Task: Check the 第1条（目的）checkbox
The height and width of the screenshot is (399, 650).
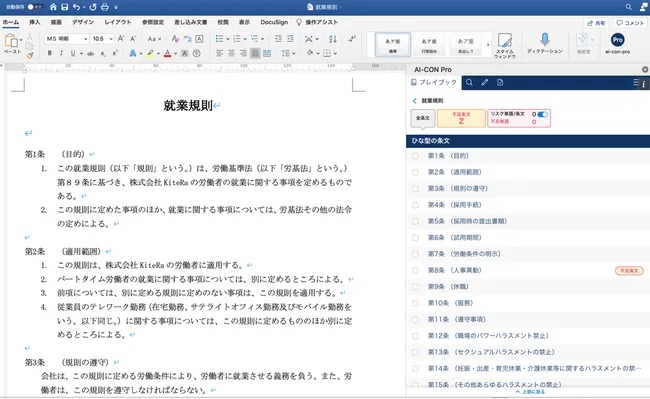Action: click(415, 156)
